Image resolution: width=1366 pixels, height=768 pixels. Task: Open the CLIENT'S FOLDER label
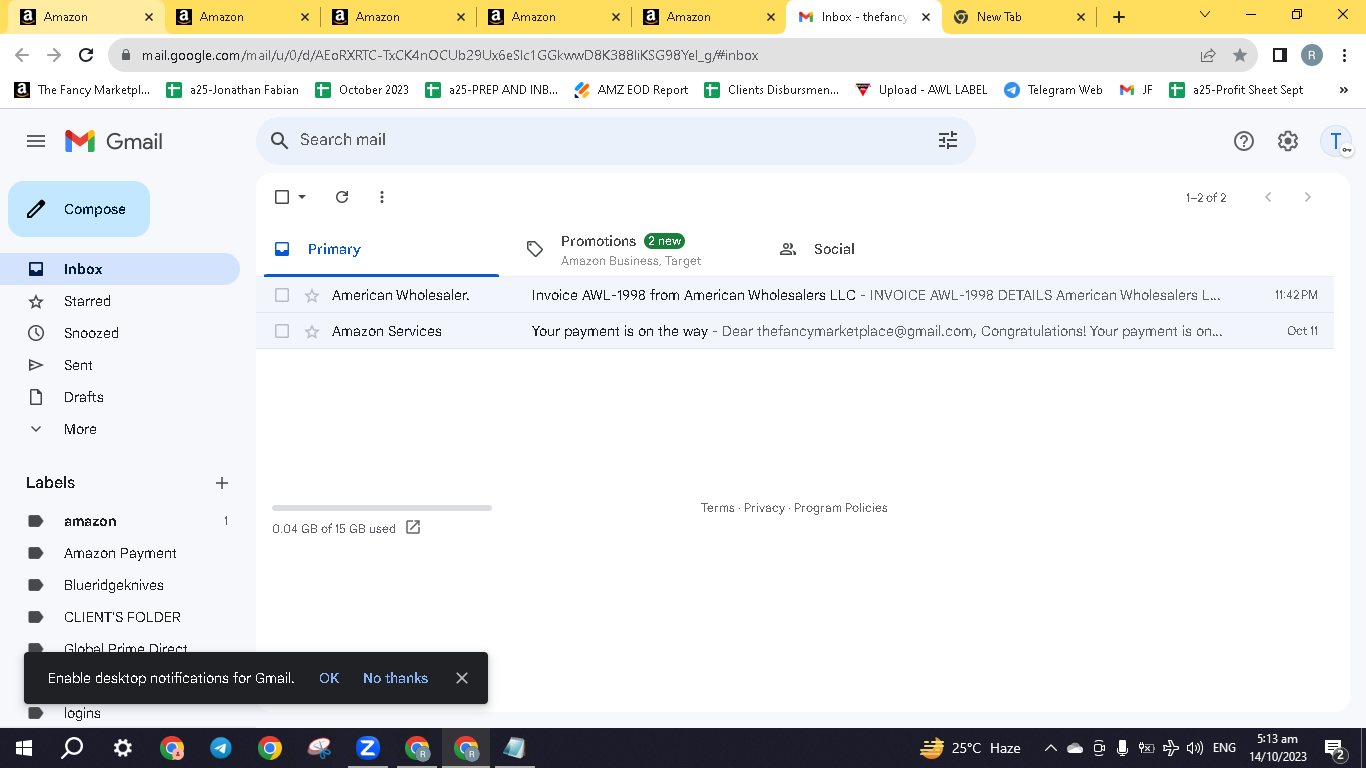[x=120, y=617]
